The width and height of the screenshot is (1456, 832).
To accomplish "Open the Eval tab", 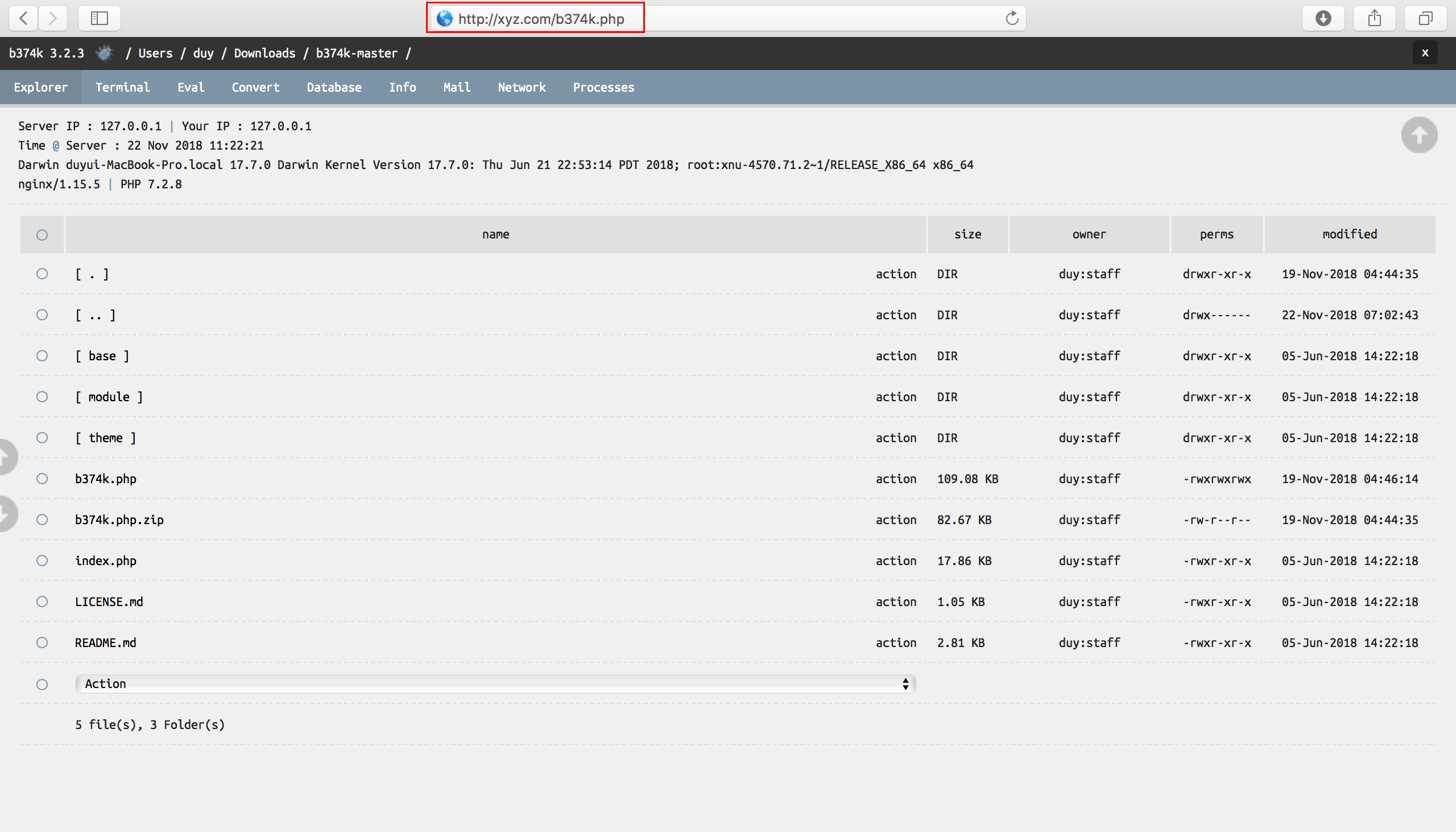I will [x=191, y=88].
